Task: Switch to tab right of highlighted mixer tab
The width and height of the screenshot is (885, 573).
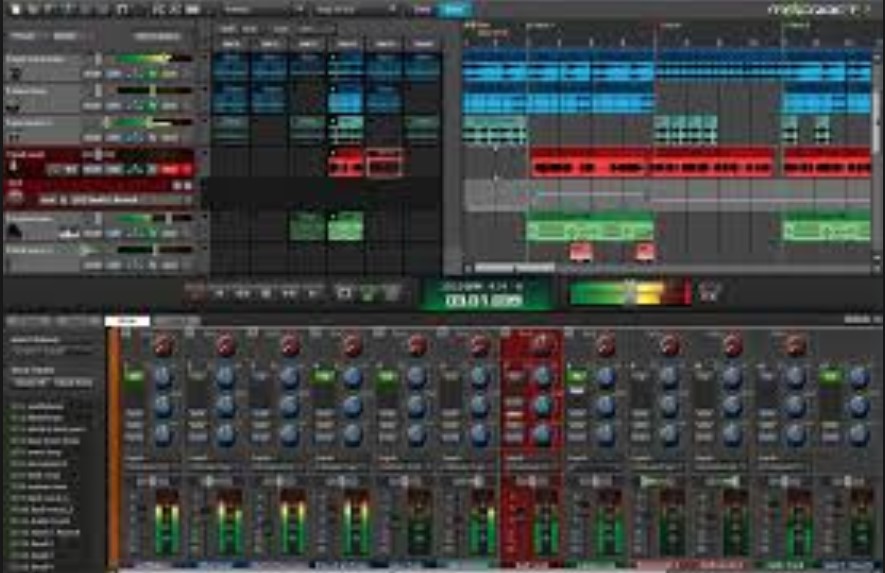Action: [x=176, y=321]
